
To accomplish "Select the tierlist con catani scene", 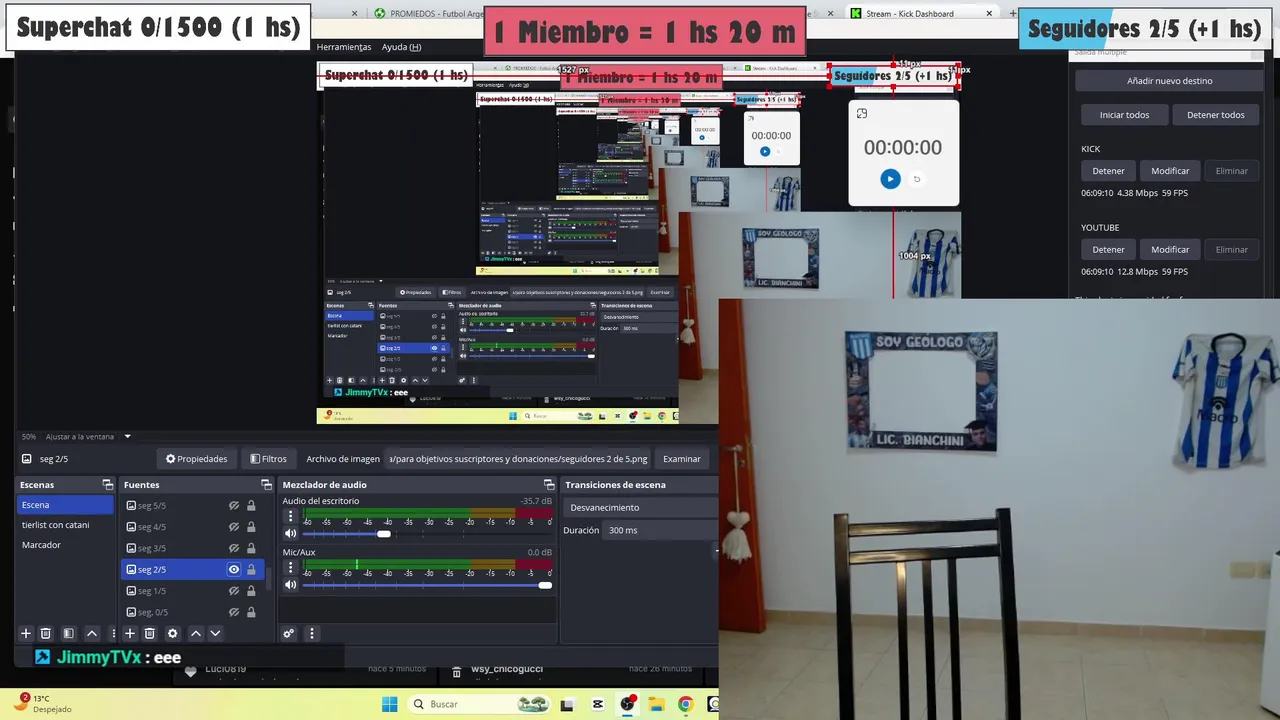I will point(65,525).
